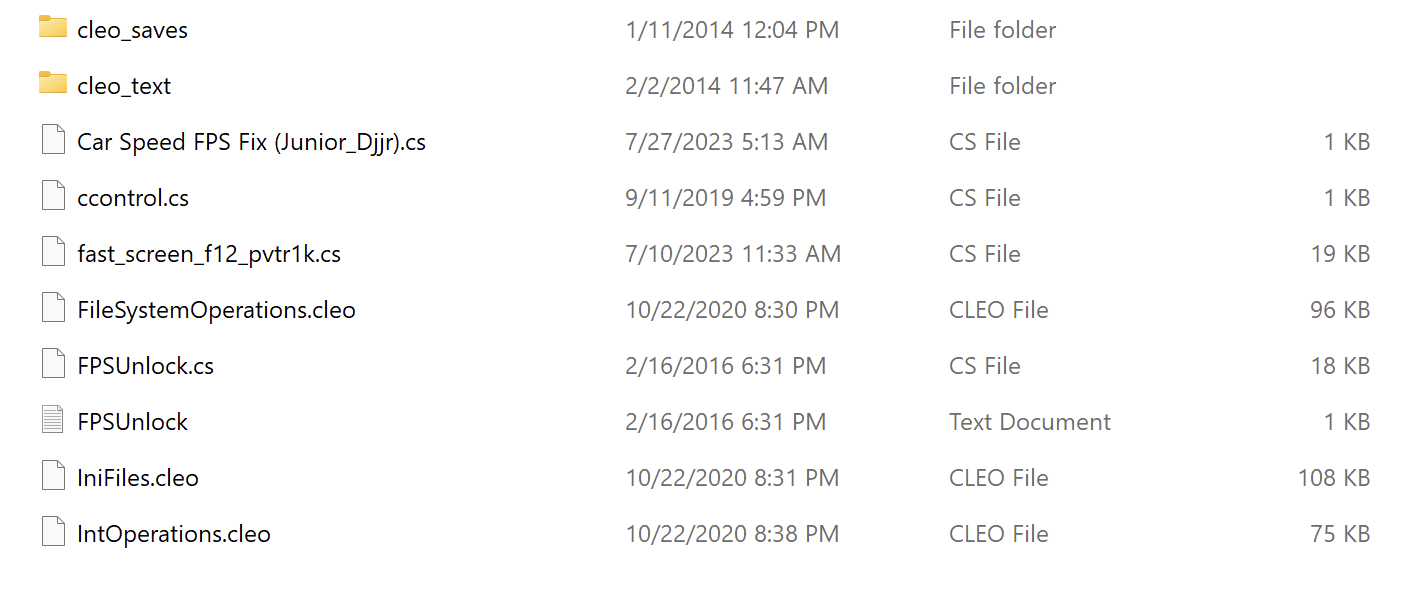Click the IntOperations.cleo file icon
This screenshot has width=1414, height=596.
coord(53,533)
